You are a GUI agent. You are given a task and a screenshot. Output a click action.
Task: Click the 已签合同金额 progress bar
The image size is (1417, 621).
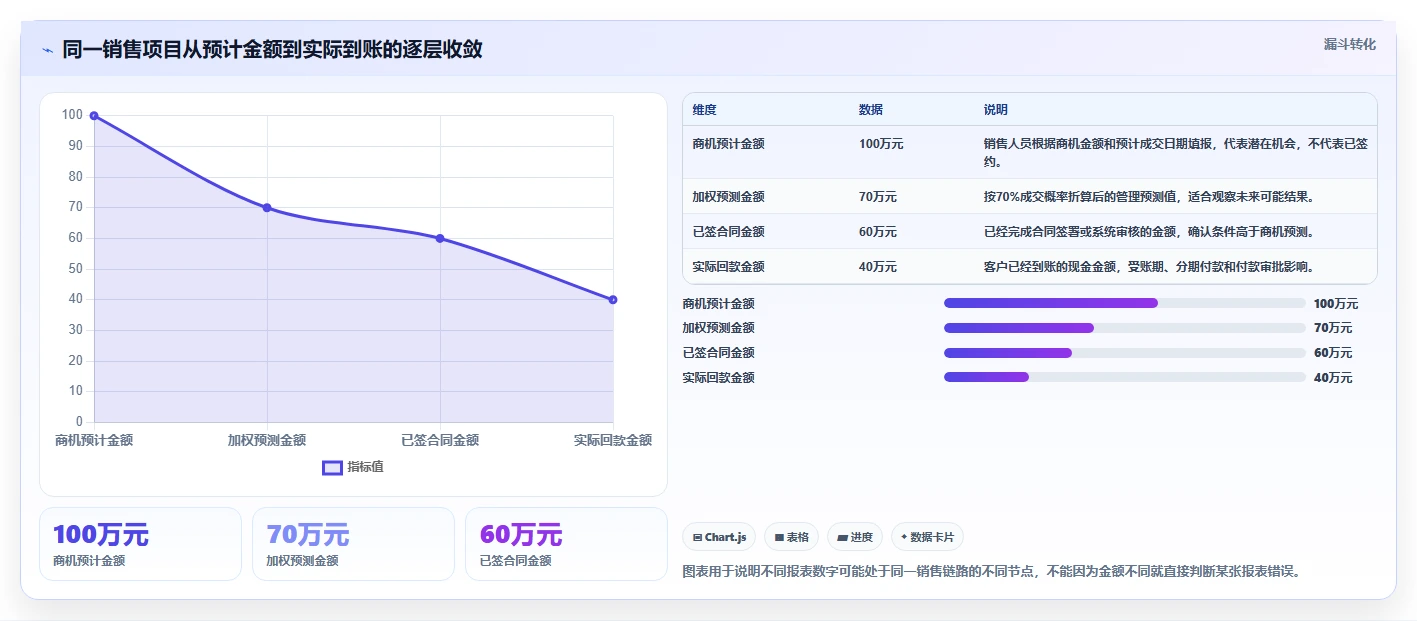[1125, 353]
